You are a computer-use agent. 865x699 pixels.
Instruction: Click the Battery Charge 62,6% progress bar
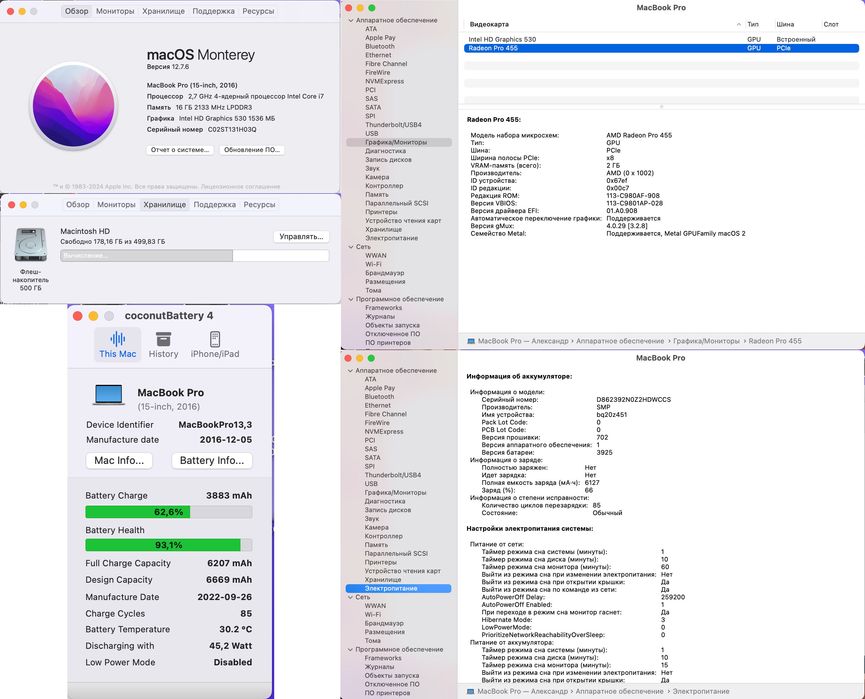coord(169,512)
